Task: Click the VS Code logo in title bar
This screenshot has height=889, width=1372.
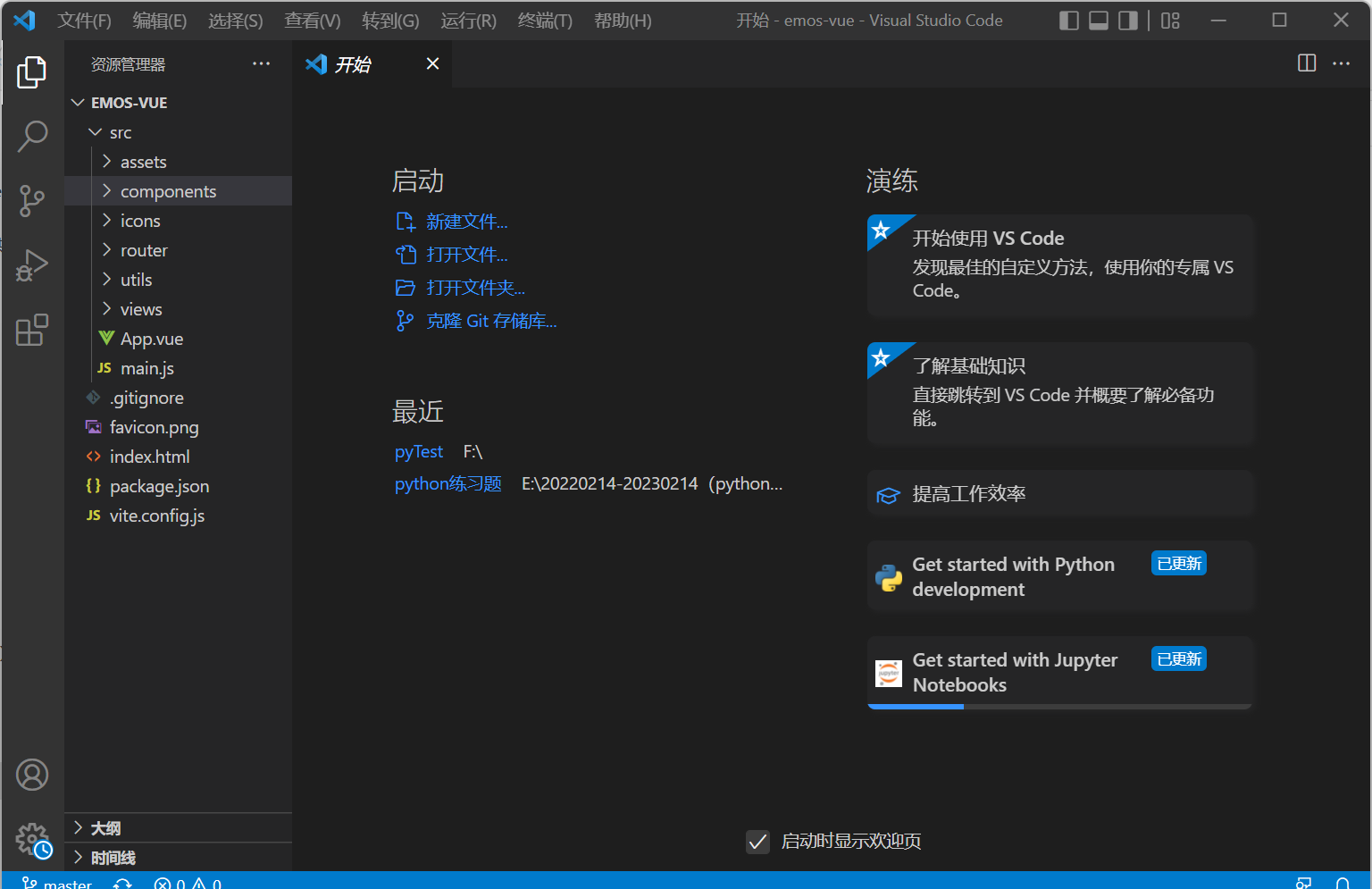Action: coord(24,20)
